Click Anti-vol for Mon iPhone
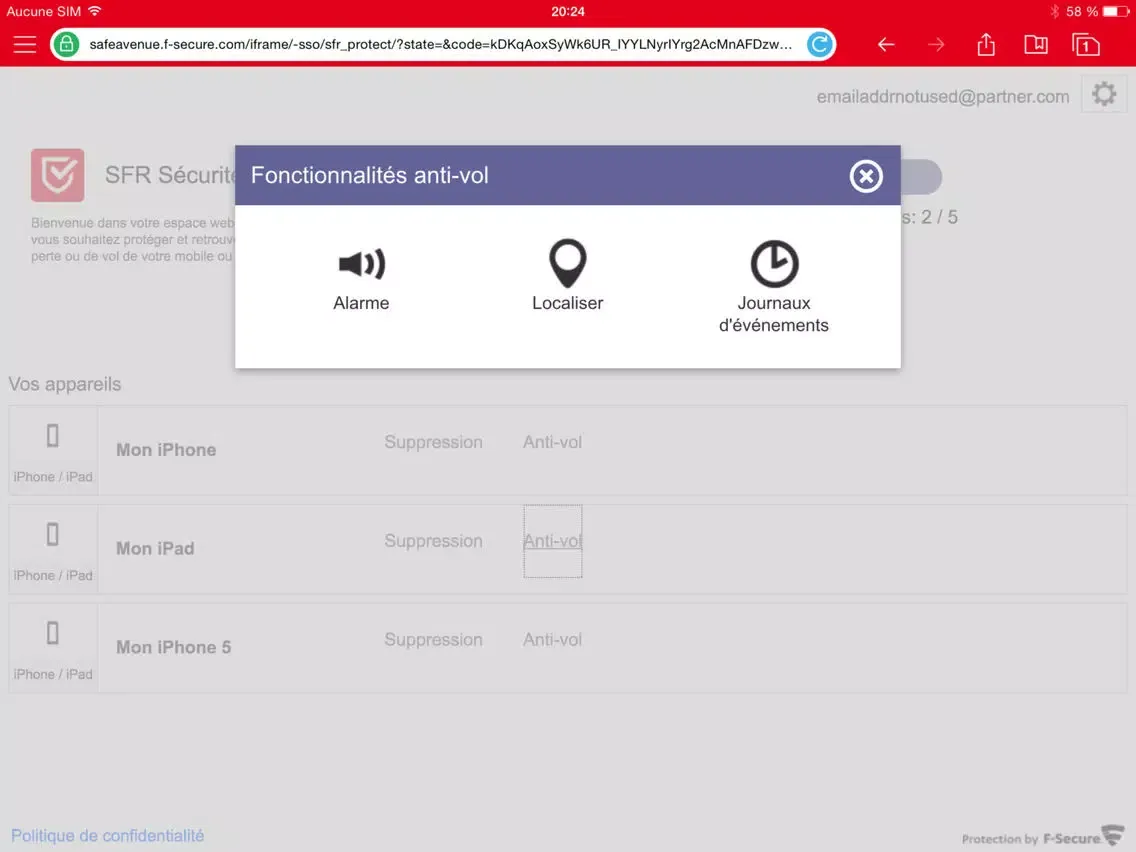This screenshot has width=1136, height=852. pos(552,442)
